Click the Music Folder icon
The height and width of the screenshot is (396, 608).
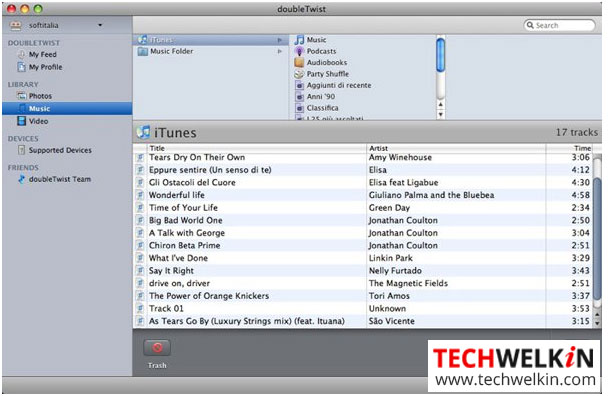pyautogui.click(x=143, y=51)
